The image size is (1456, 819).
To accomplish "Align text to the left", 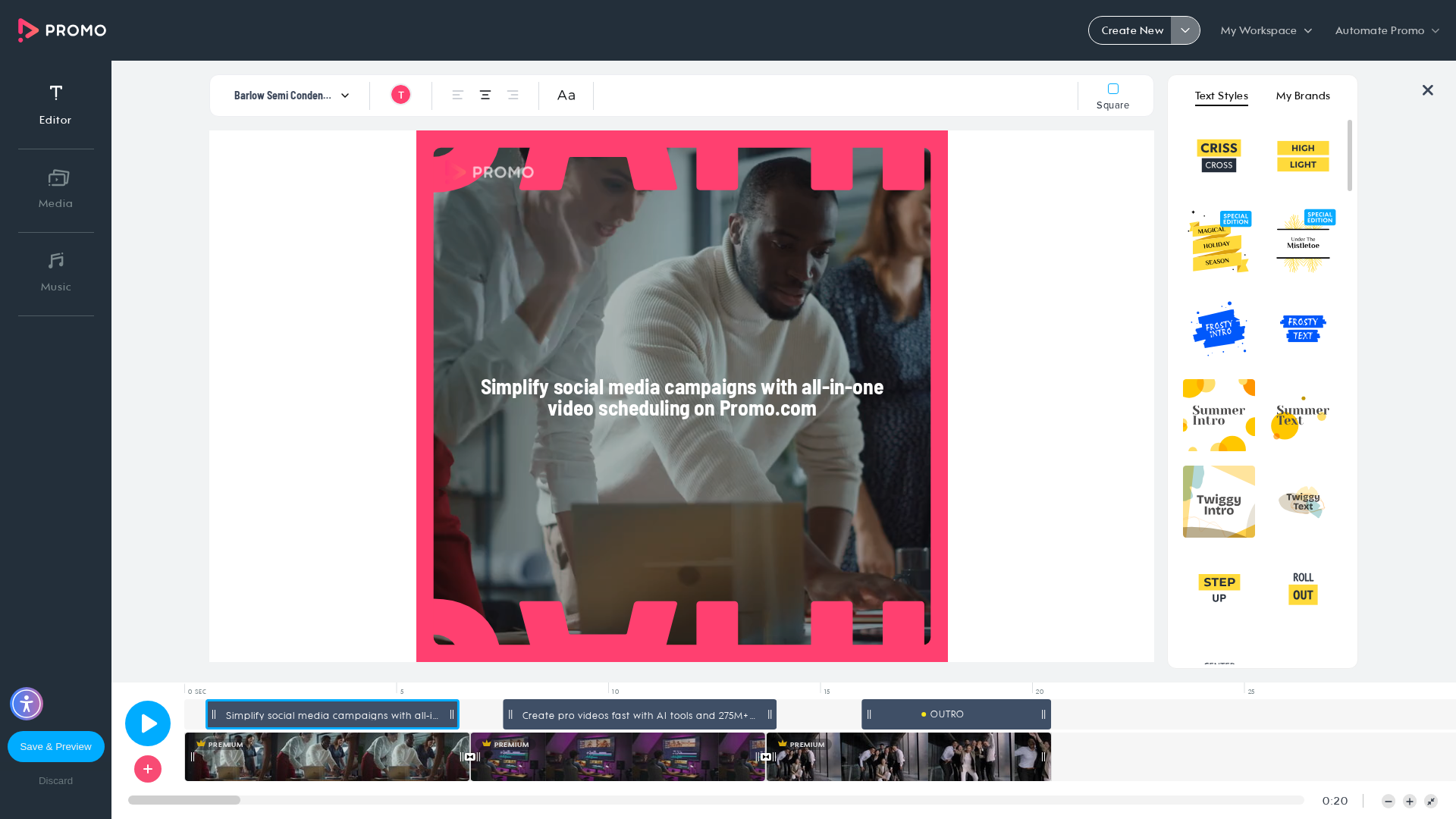I will pyautogui.click(x=458, y=95).
